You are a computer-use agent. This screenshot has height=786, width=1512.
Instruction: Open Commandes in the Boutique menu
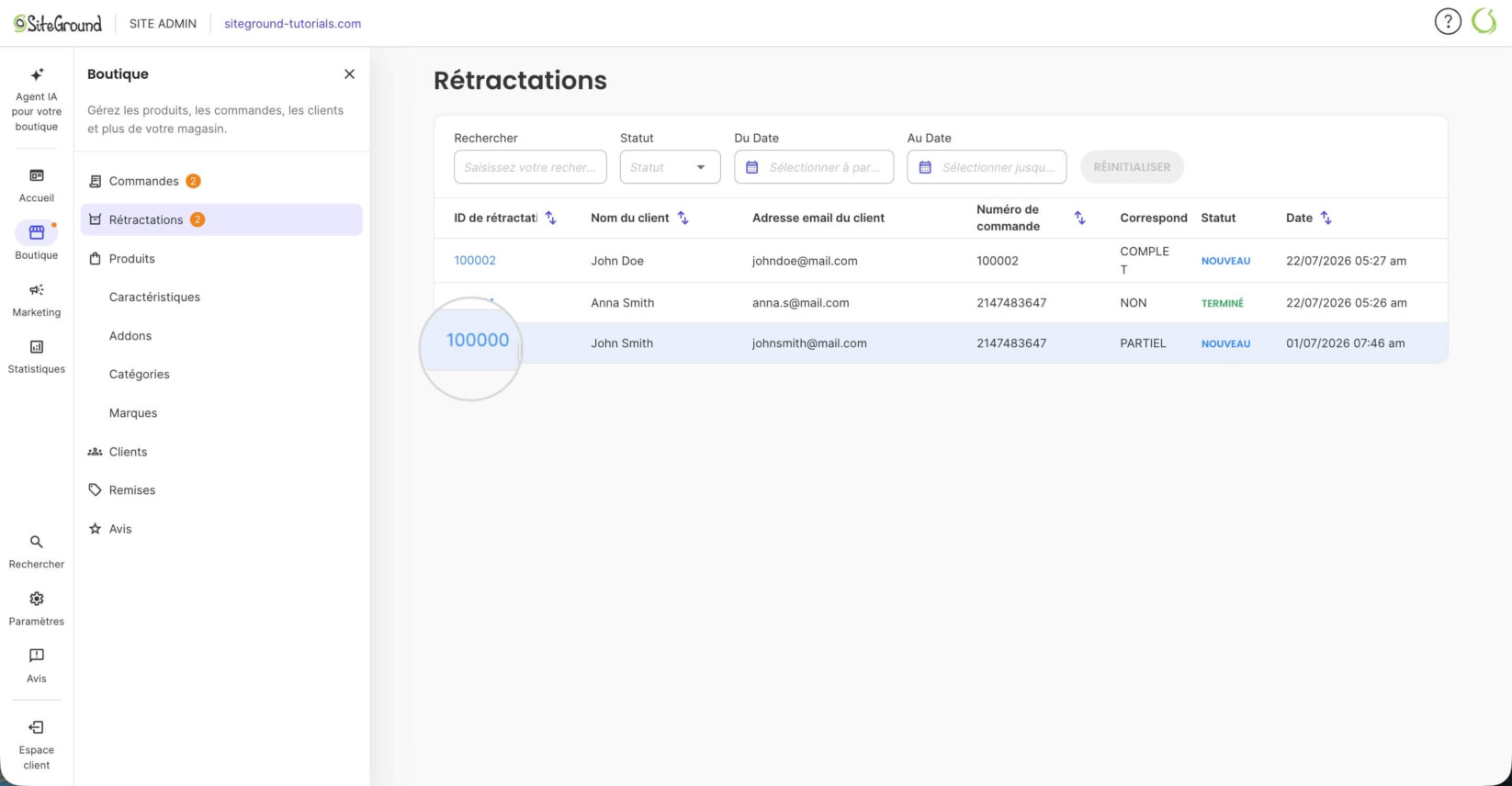tap(221, 181)
